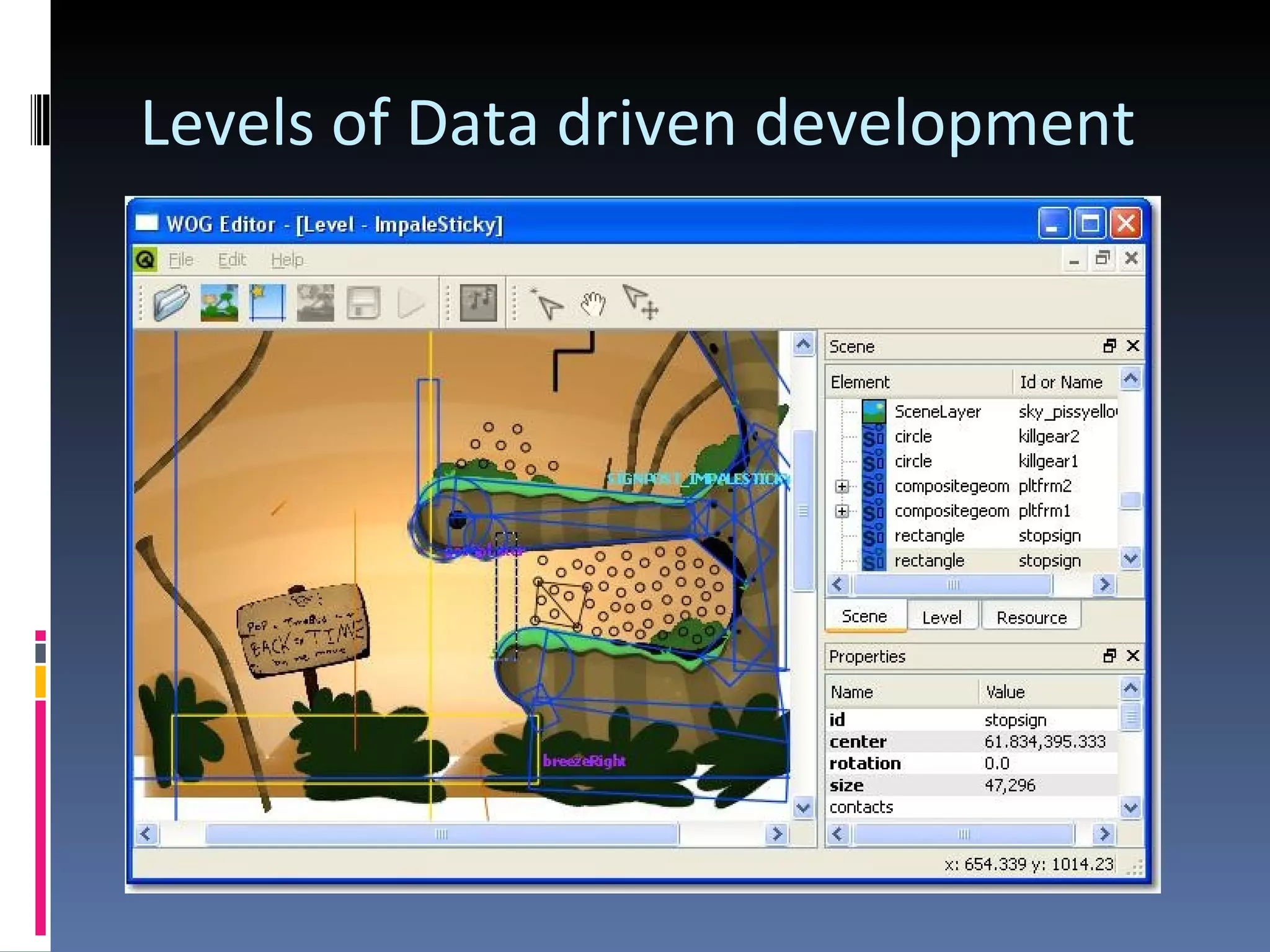Click the starred blue frame toolbar icon

tap(267, 302)
